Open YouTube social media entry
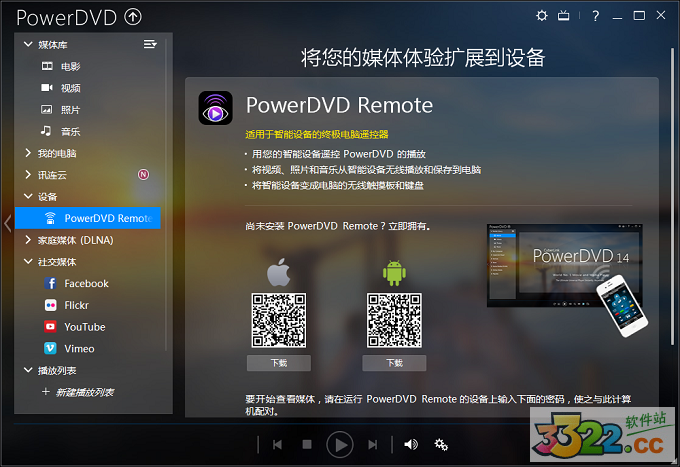The height and width of the screenshot is (467, 680). point(85,327)
